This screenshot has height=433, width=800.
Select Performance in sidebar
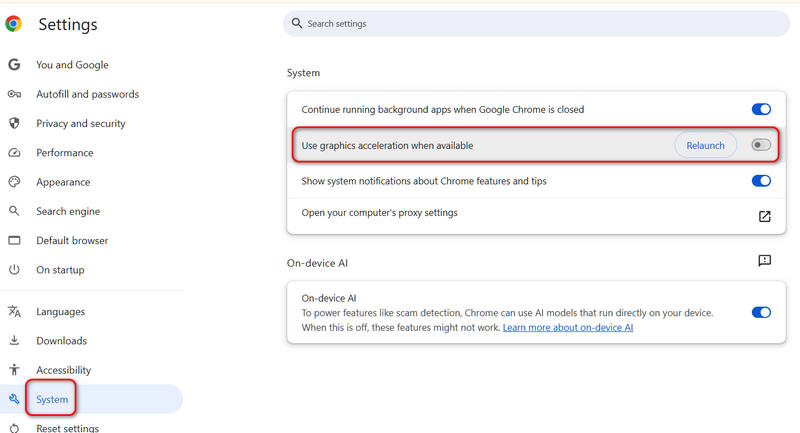click(x=65, y=152)
